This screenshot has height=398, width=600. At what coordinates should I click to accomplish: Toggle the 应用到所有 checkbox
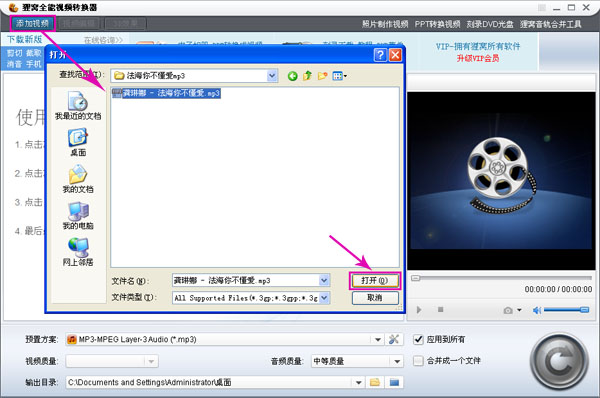418,339
